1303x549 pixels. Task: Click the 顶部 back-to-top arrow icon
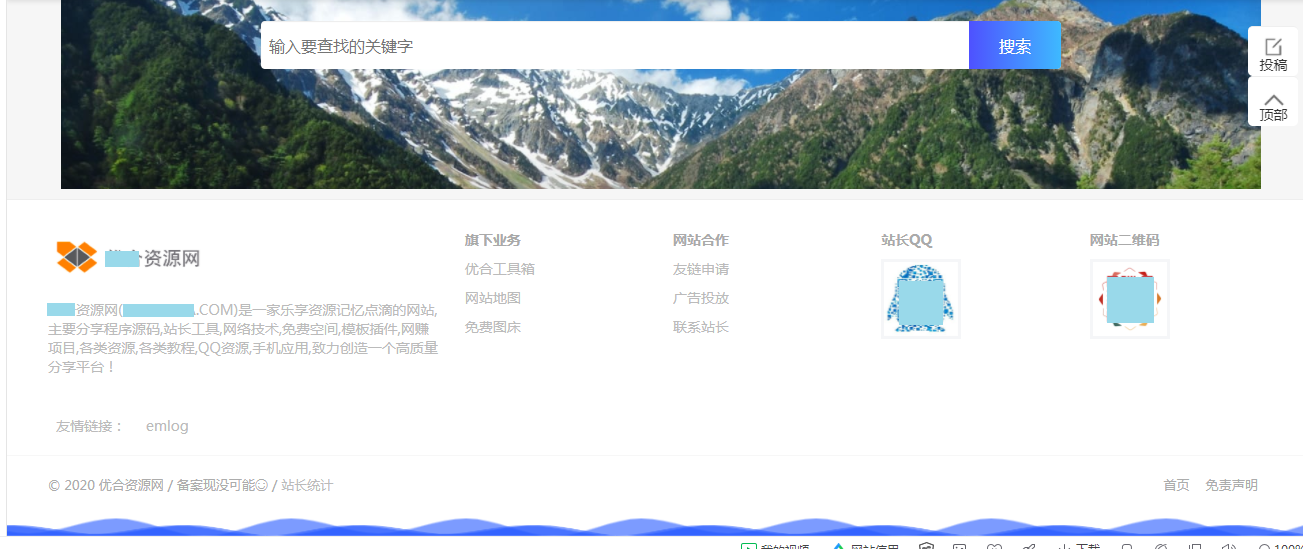click(1273, 99)
